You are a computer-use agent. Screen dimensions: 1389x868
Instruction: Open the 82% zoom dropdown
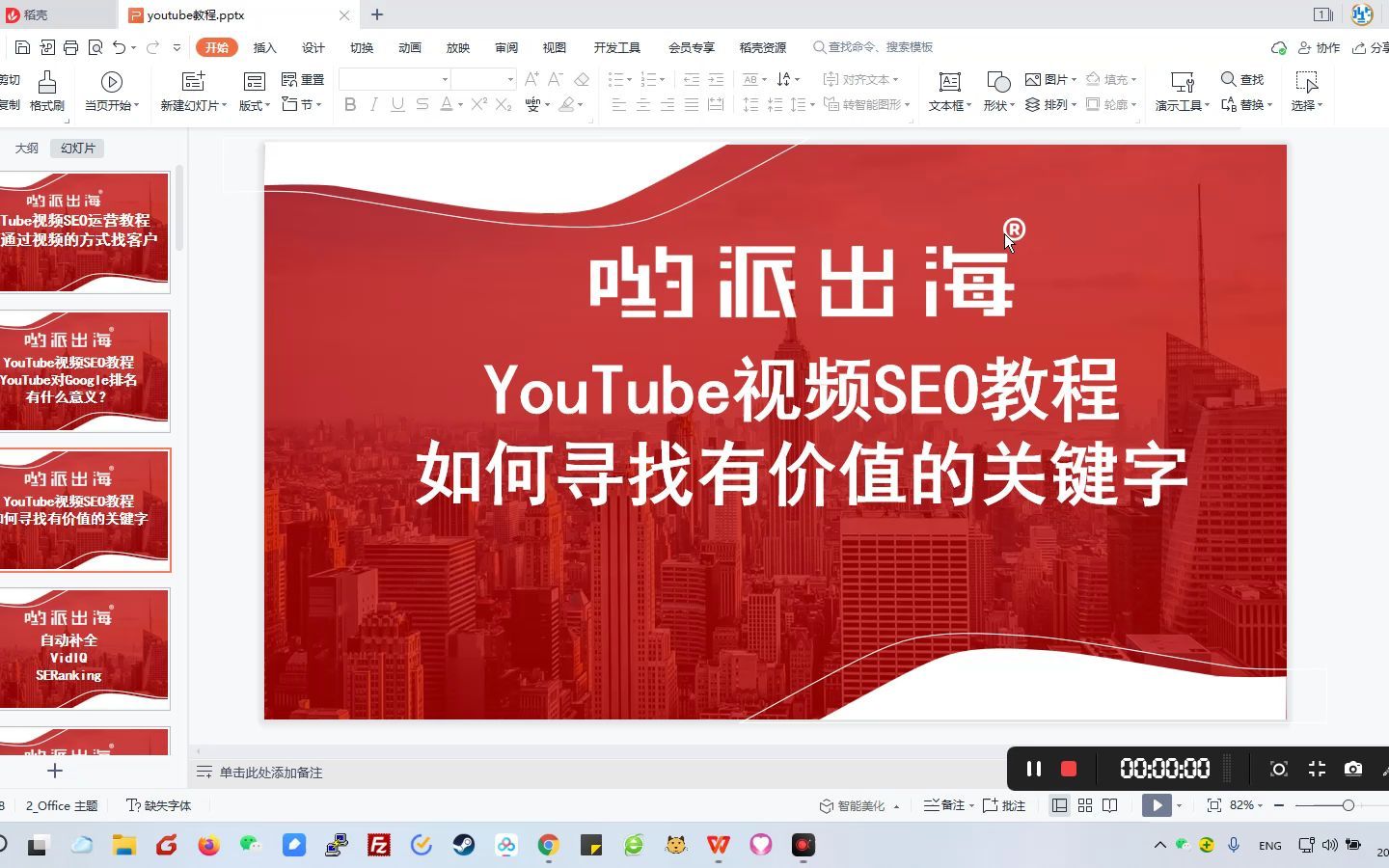point(1245,805)
